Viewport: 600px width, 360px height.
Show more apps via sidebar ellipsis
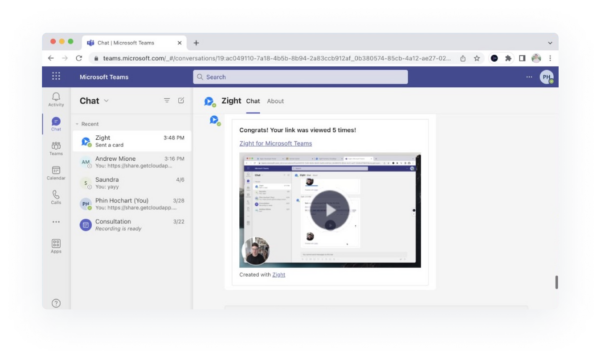click(56, 222)
